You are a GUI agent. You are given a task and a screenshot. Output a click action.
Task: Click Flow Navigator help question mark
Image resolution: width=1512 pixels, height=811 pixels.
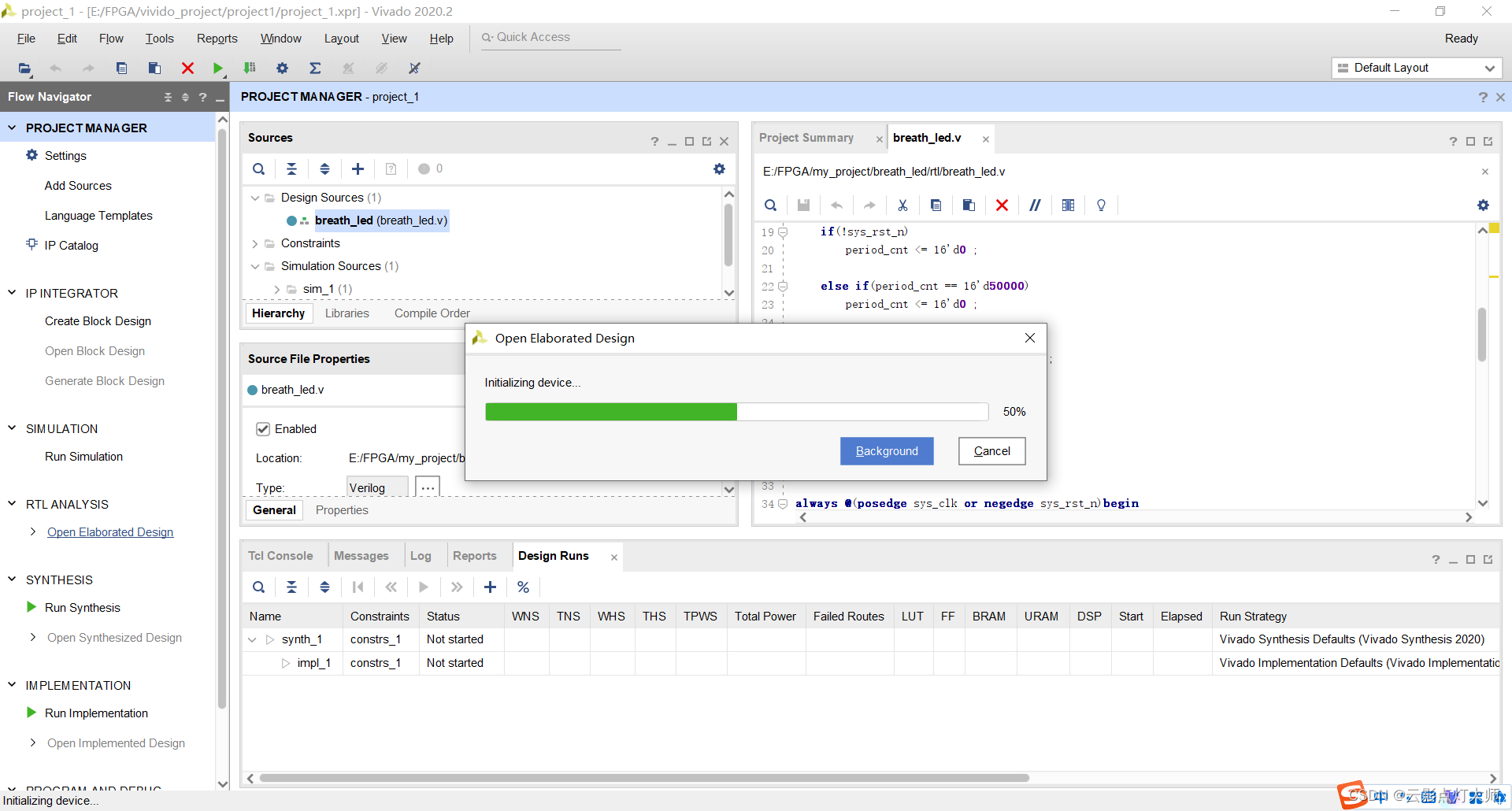tap(203, 97)
